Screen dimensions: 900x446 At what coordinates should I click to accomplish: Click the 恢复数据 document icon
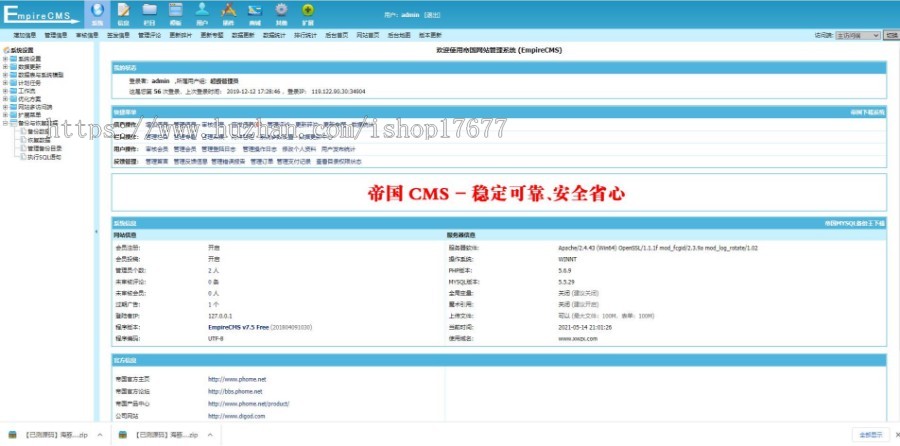point(24,139)
